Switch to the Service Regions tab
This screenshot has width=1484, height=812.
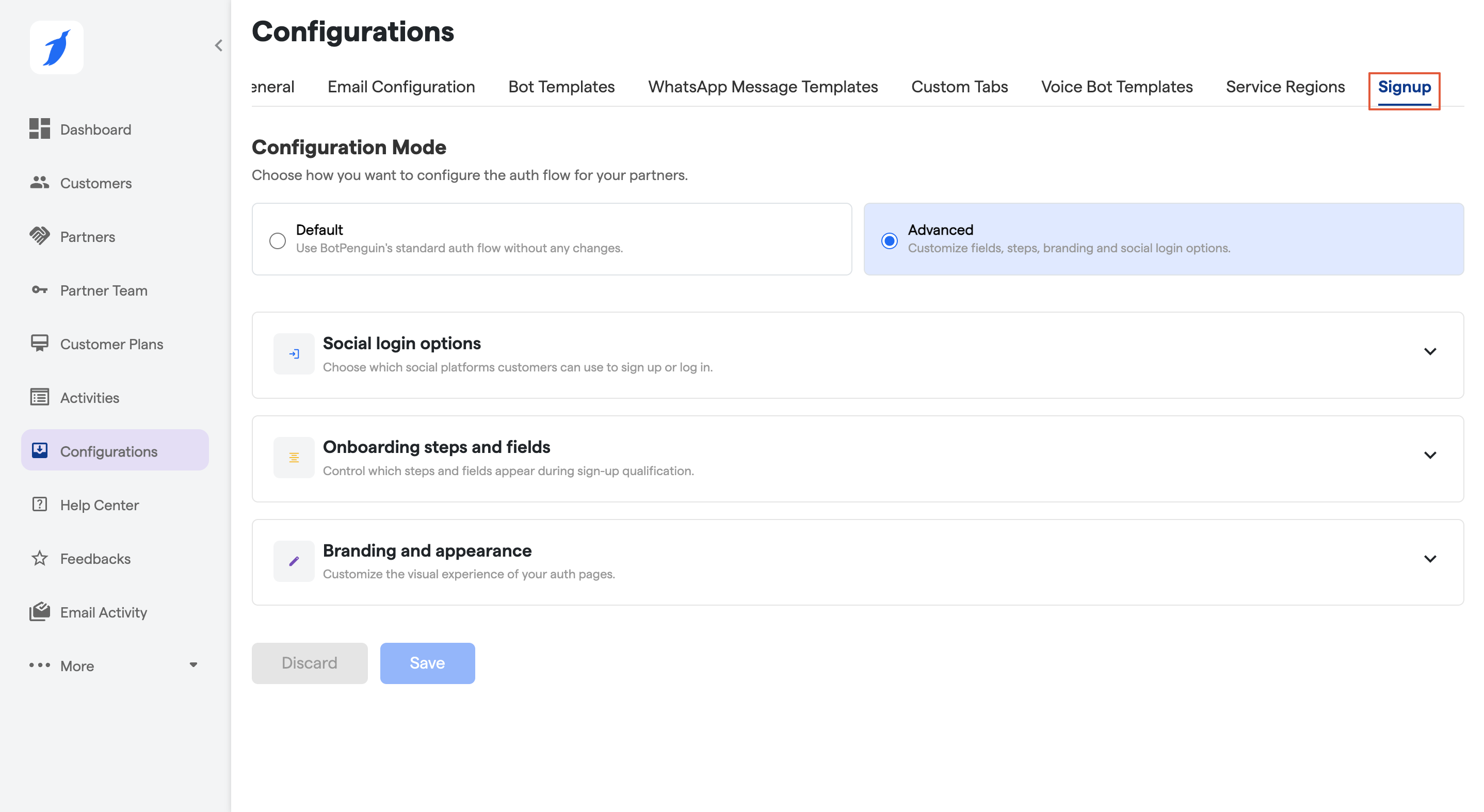(1285, 87)
